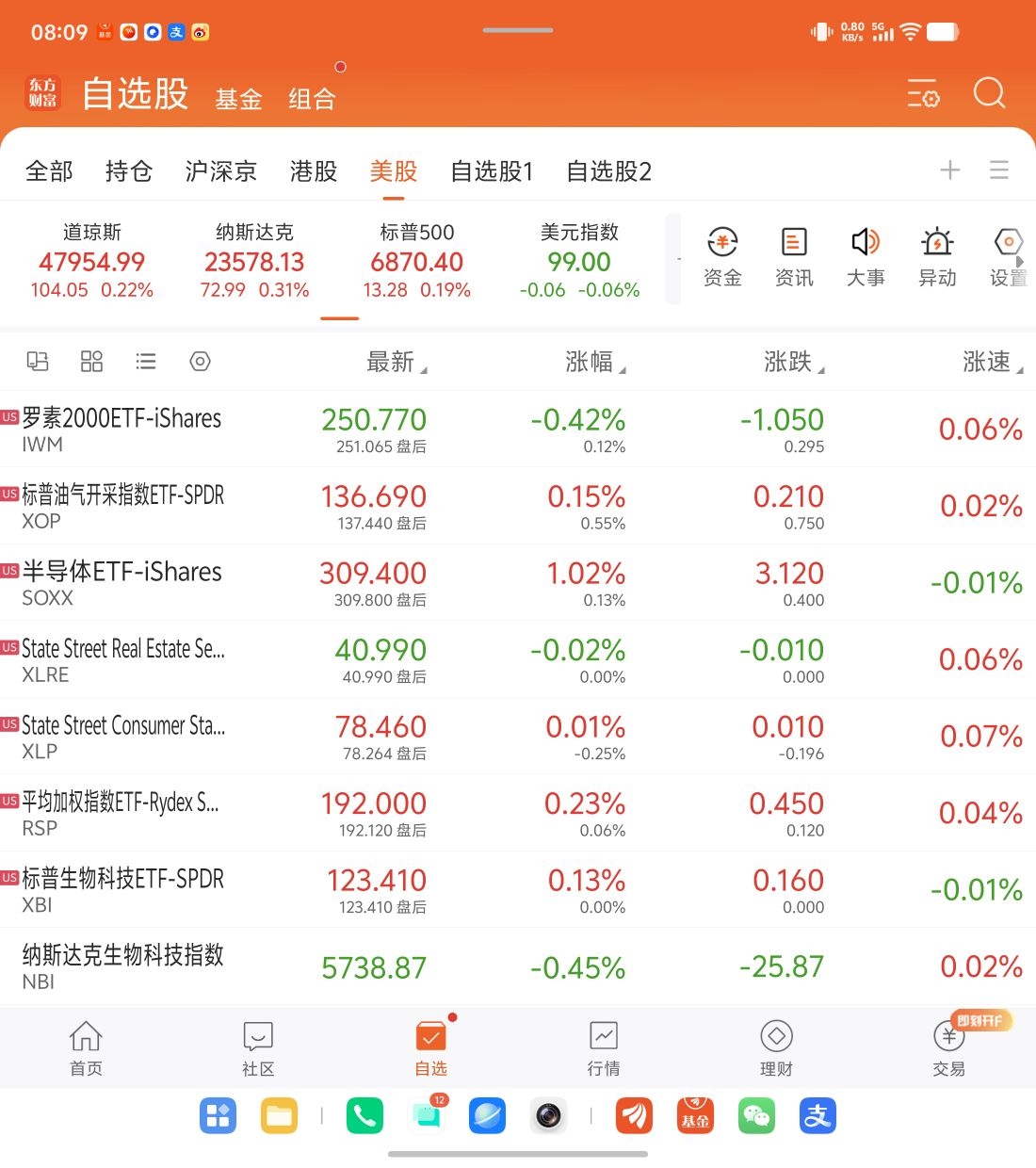Select 自选股1 tab
Screen dimensions: 1036x1168
click(x=492, y=170)
